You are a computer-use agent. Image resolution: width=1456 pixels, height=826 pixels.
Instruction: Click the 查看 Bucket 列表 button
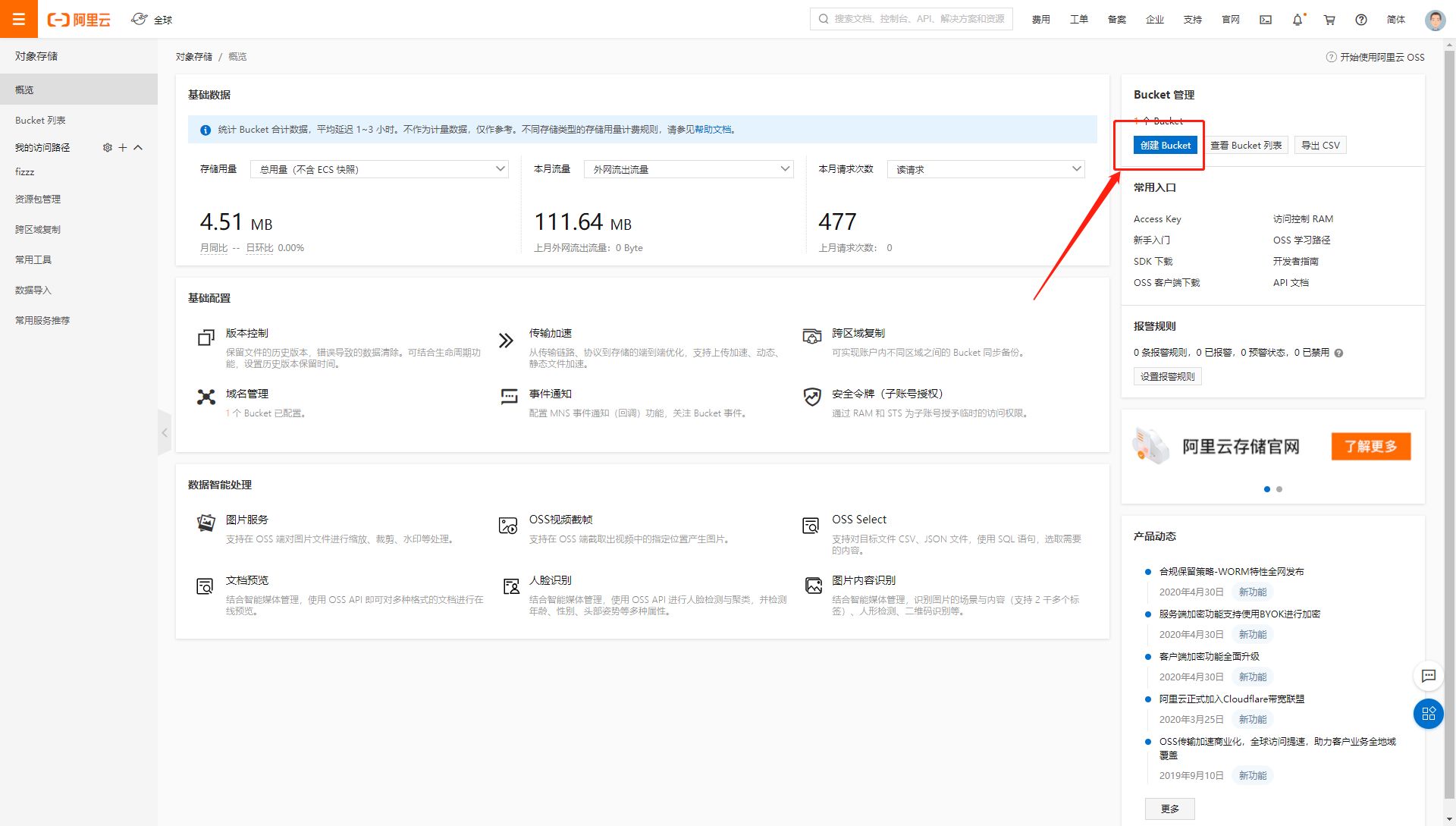coord(1246,145)
